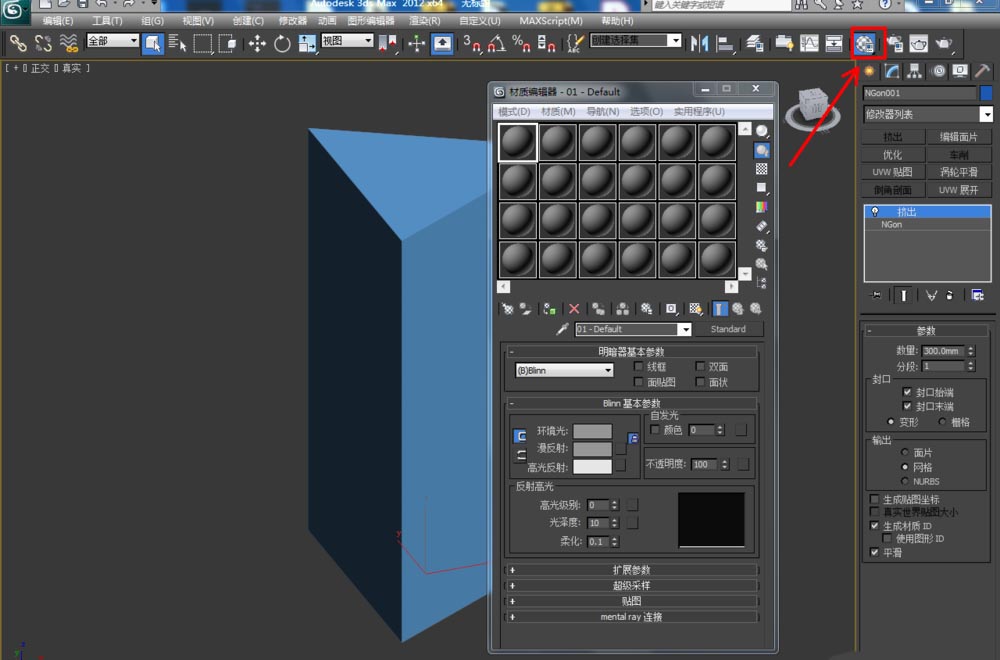The width and height of the screenshot is (1000, 660).
Task: Click the Rotate tool icon
Action: 282,43
